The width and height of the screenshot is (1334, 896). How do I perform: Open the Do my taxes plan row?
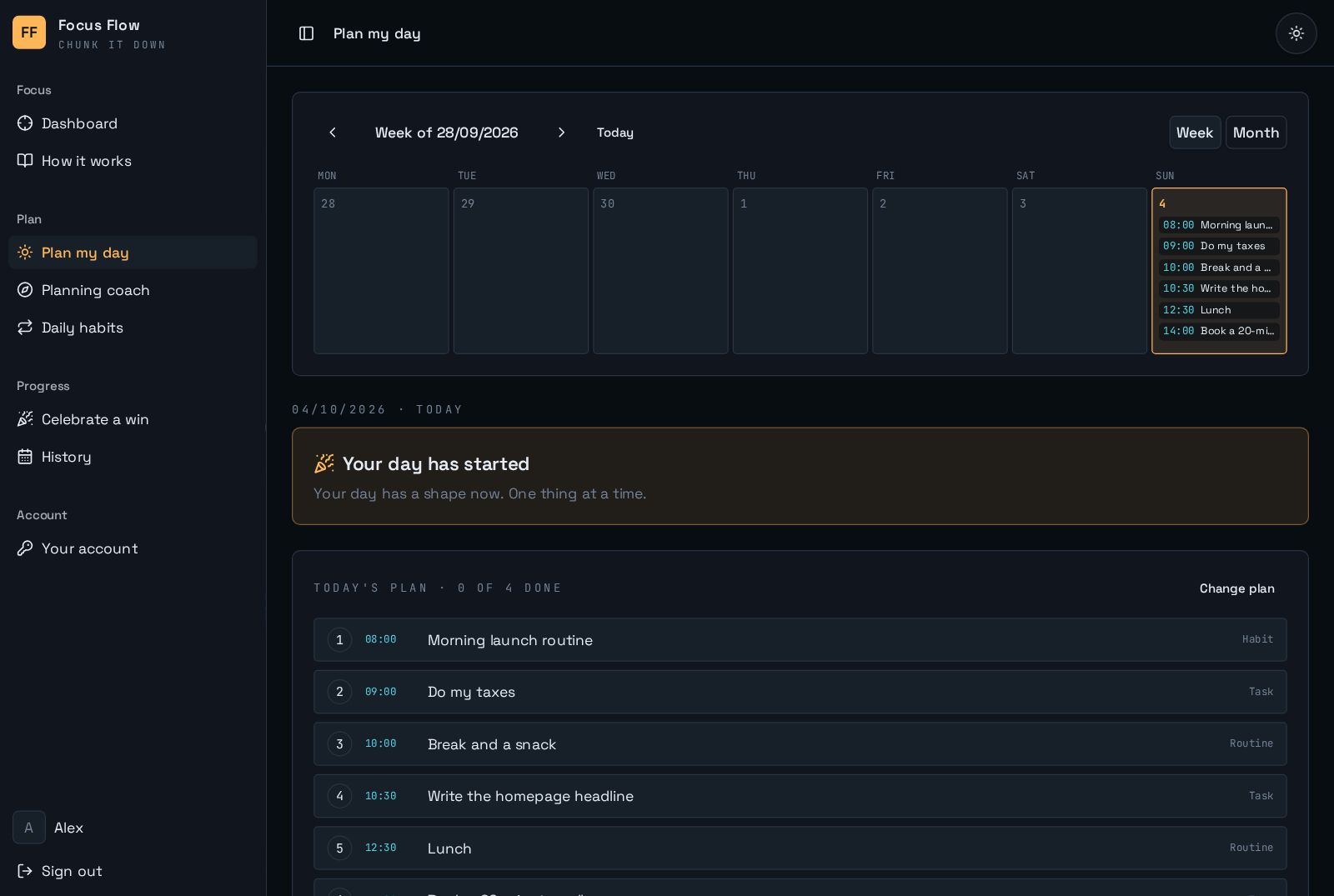(800, 692)
